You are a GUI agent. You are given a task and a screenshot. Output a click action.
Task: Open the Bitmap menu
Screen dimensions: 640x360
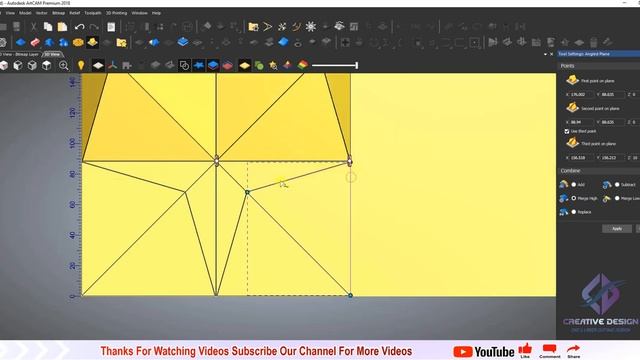58,13
